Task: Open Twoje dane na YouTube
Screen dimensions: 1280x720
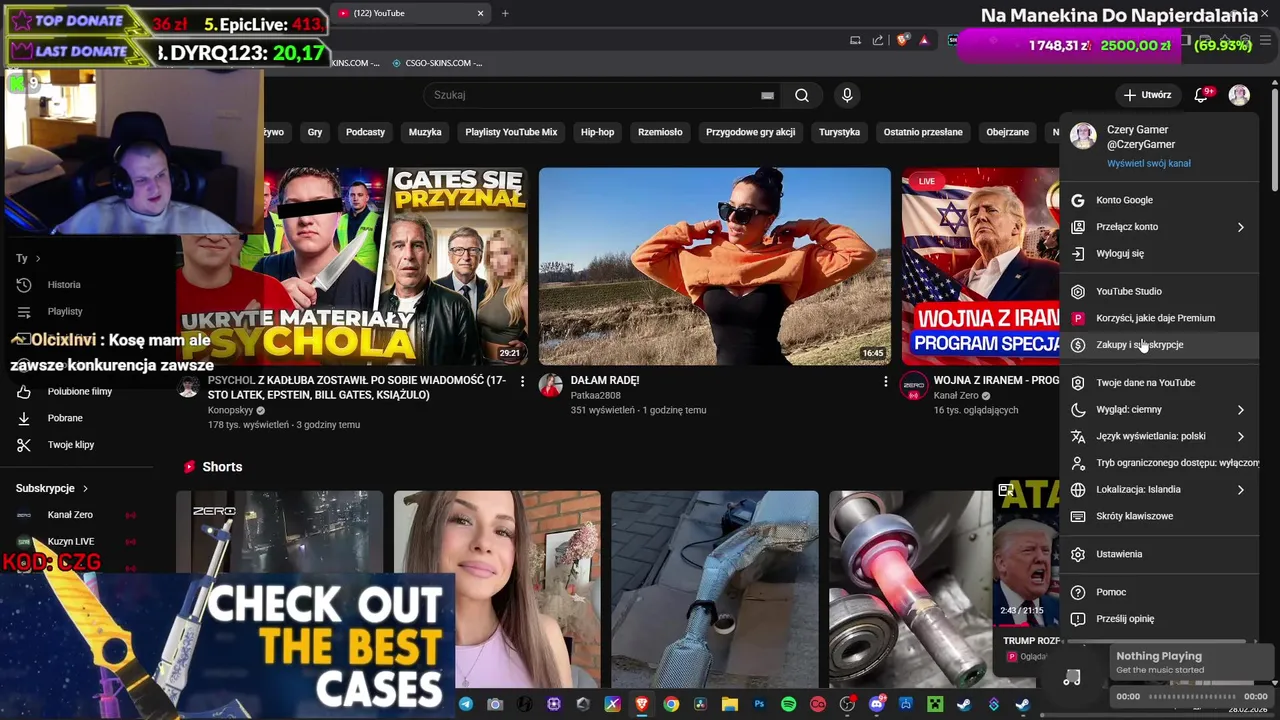Action: [x=1160, y=383]
